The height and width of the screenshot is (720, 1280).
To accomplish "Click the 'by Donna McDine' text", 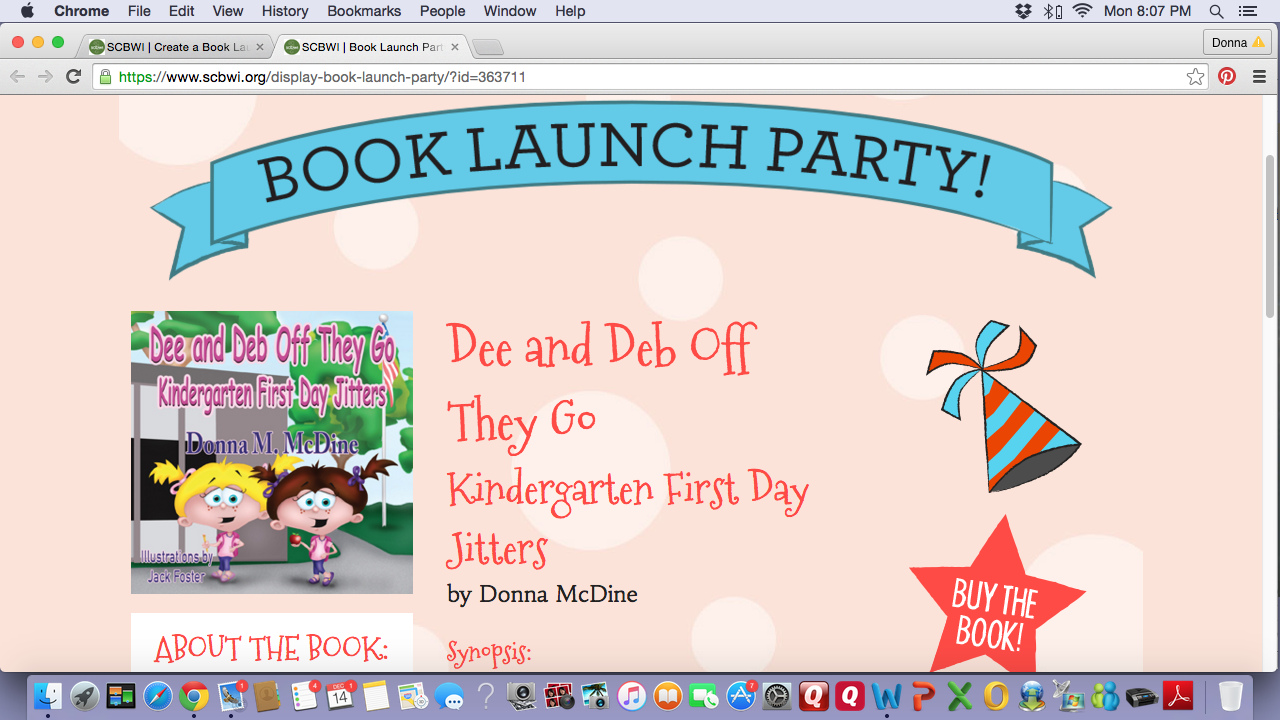I will (x=542, y=594).
